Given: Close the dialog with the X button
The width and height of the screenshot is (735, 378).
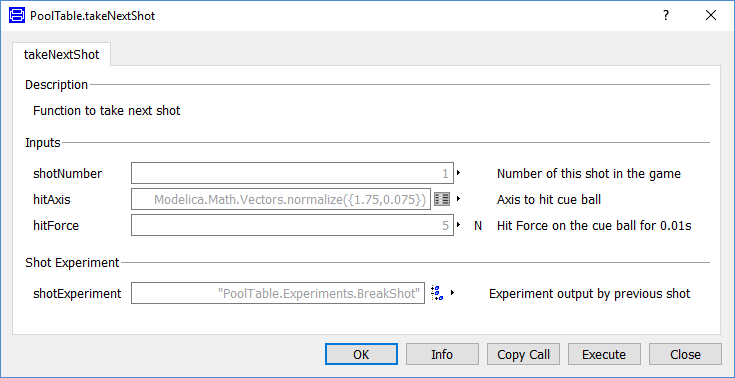Looking at the screenshot, I should (x=711, y=15).
